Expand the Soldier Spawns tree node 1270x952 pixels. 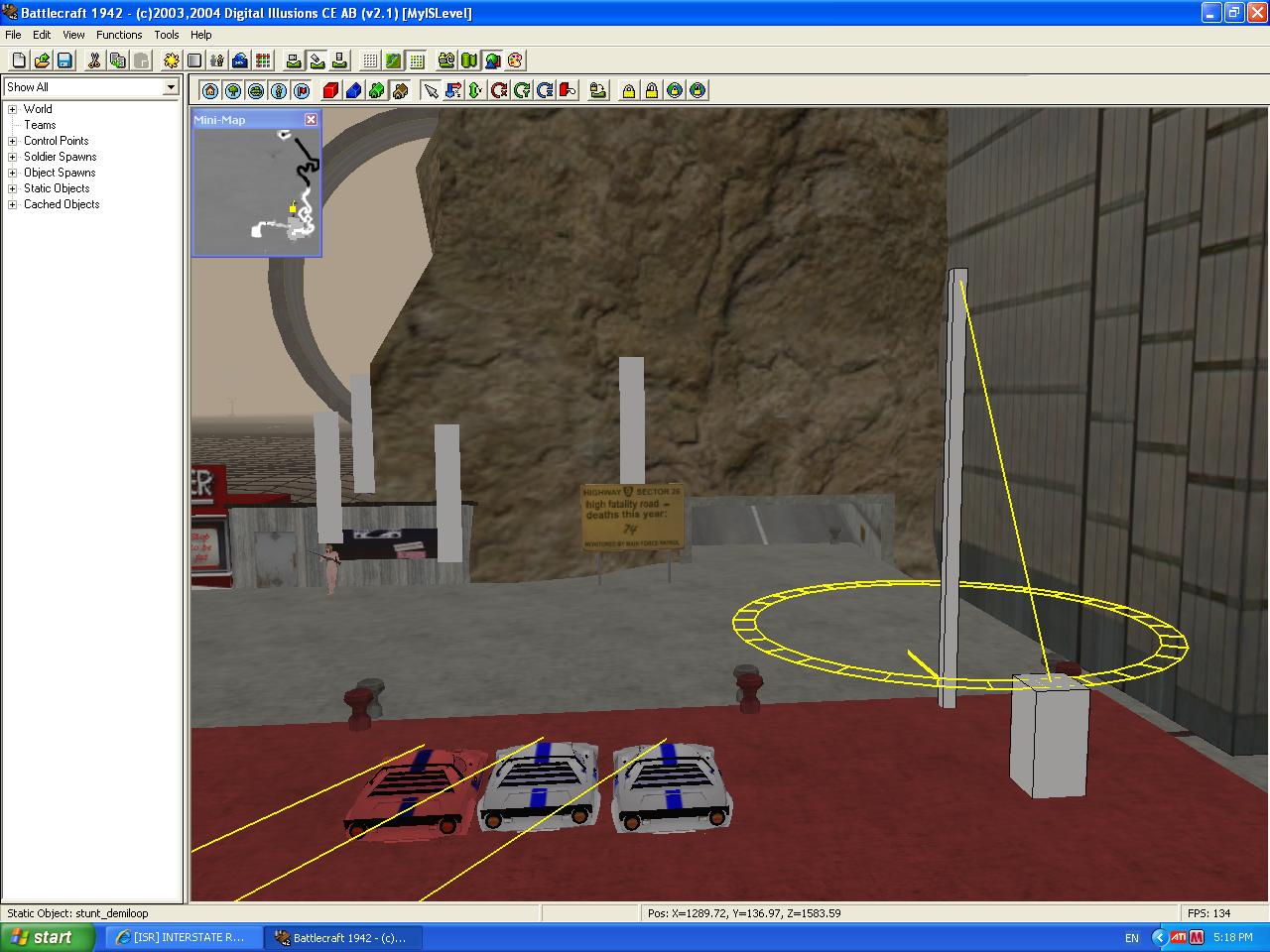(13, 157)
